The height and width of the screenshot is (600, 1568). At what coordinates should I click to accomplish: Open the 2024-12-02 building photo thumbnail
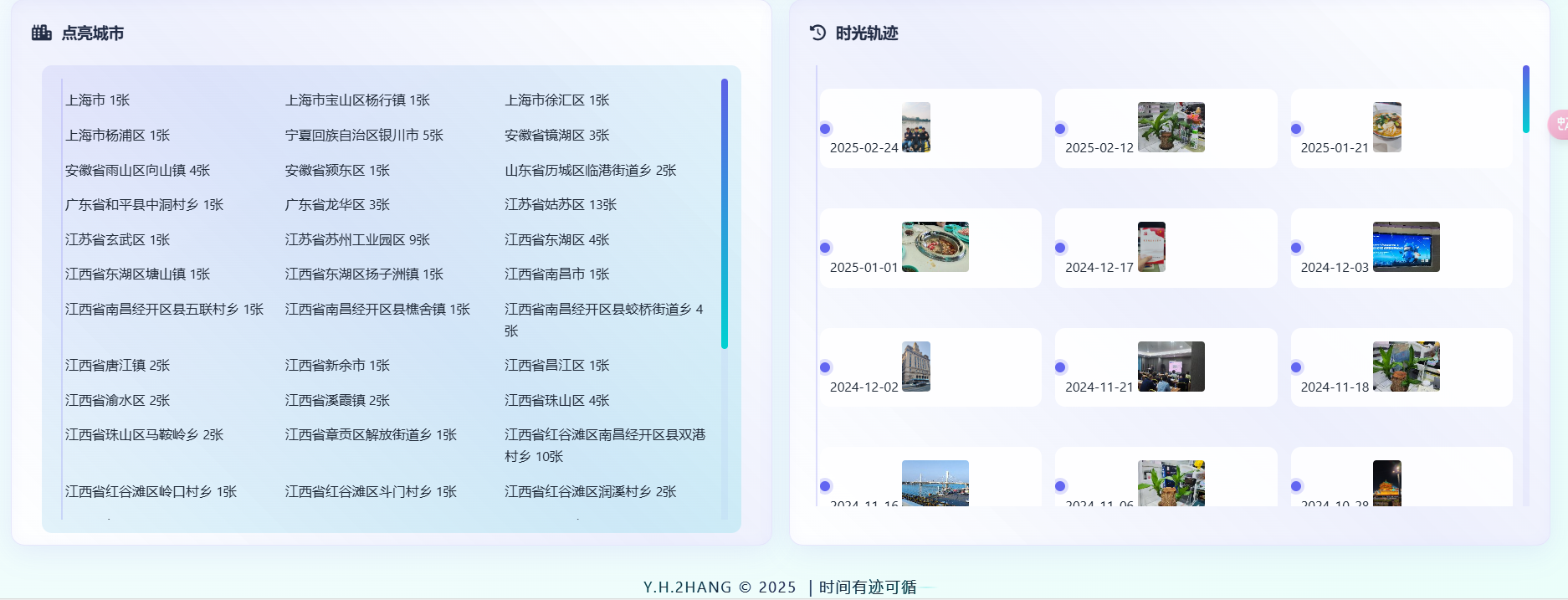tap(915, 367)
